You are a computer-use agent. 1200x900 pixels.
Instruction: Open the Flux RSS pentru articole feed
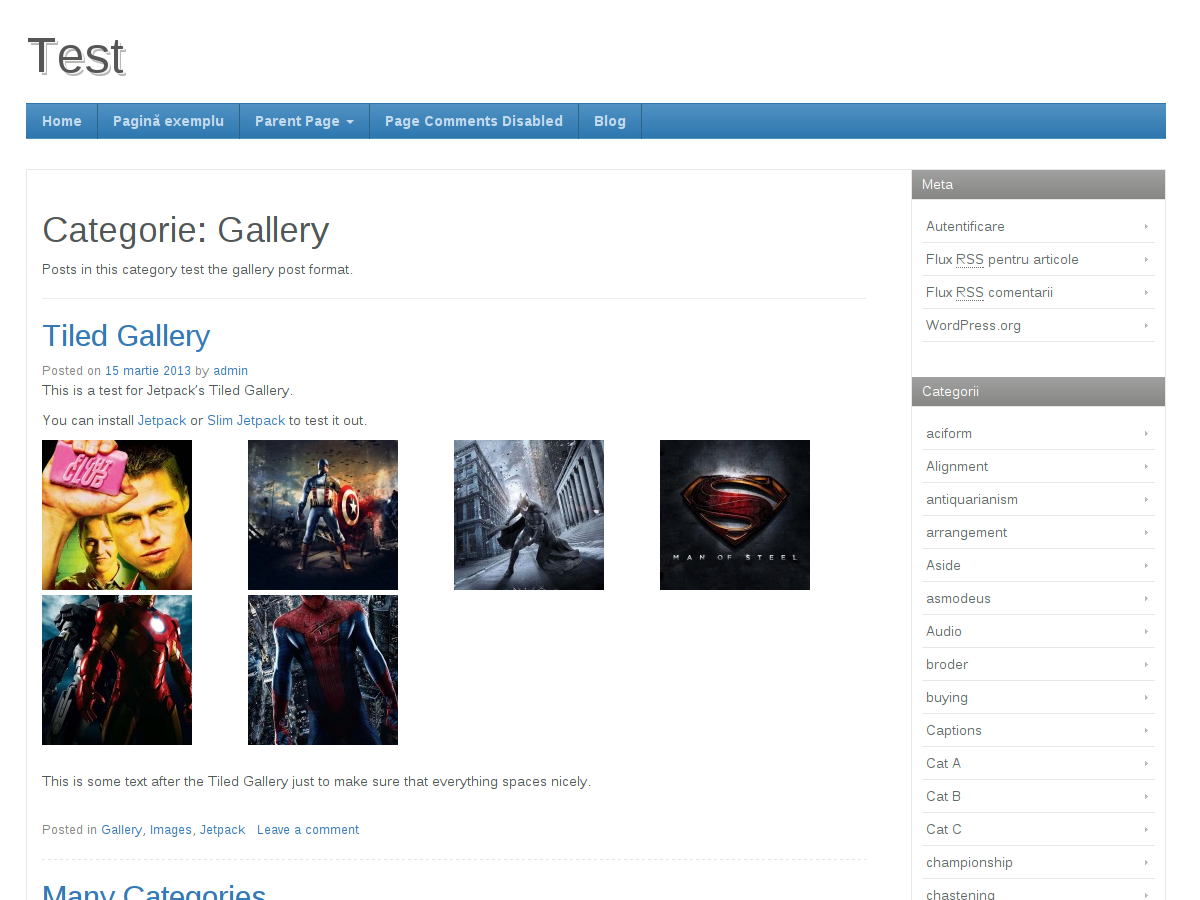pos(1002,259)
